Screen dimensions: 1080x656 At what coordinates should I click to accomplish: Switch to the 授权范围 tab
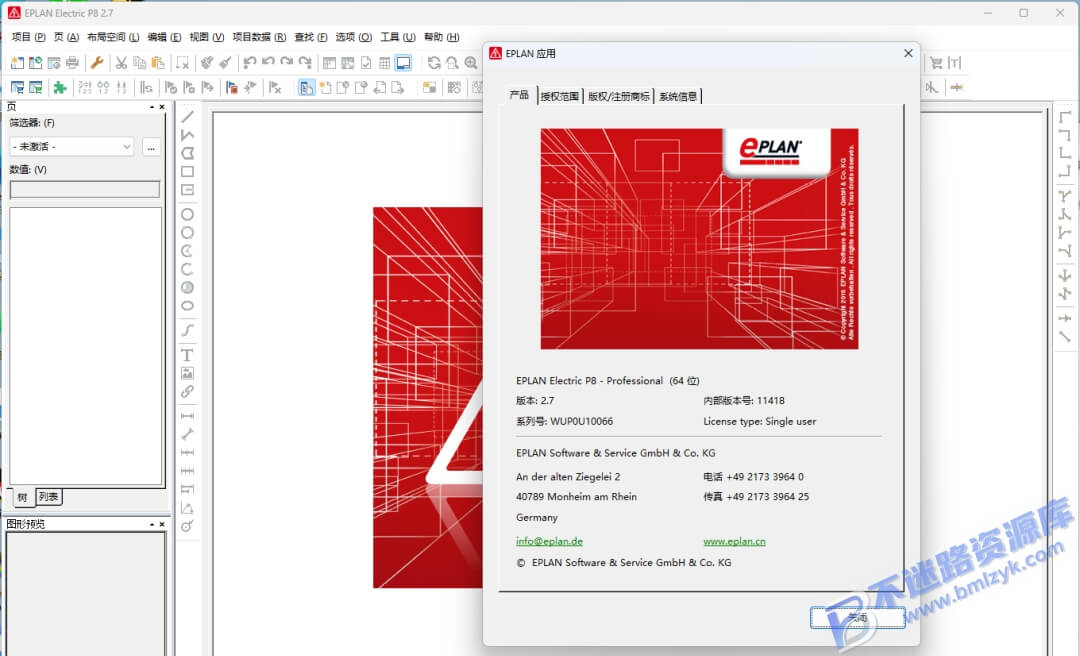pos(559,96)
